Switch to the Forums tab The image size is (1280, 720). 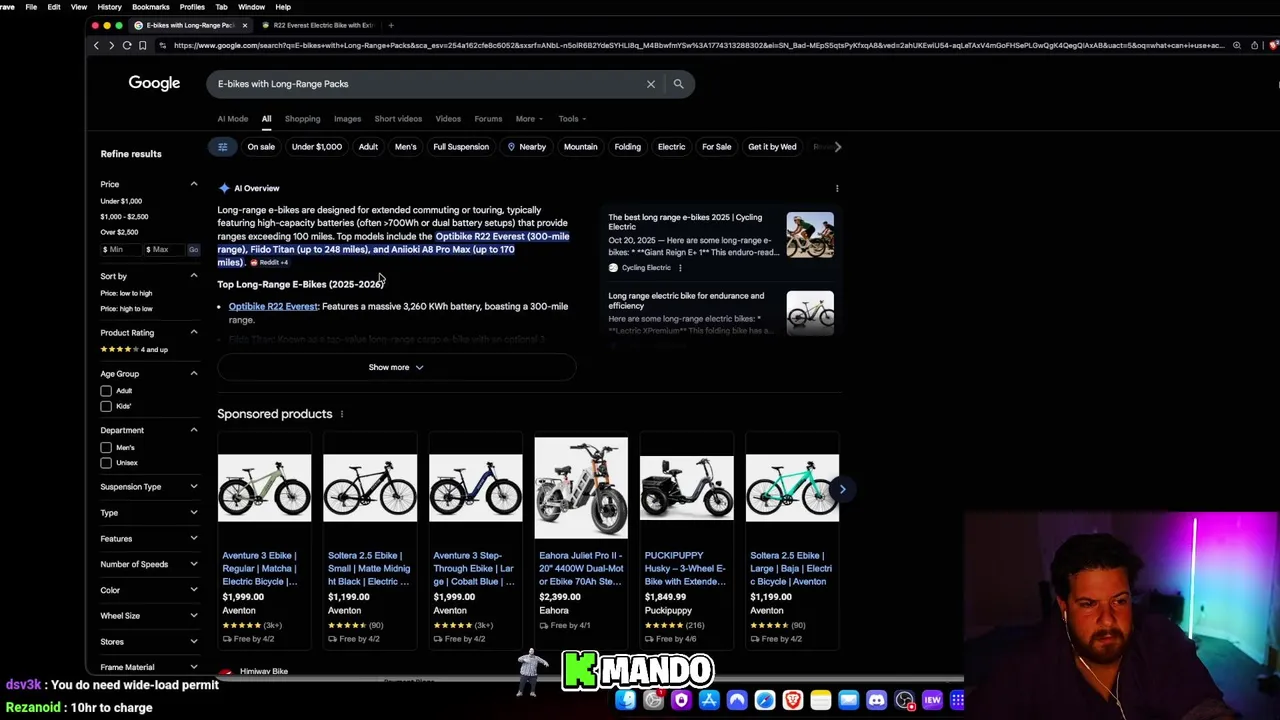[488, 119]
